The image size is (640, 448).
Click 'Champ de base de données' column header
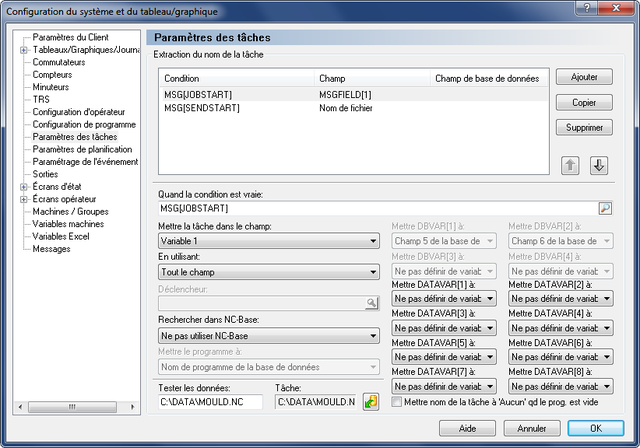[x=489, y=78]
